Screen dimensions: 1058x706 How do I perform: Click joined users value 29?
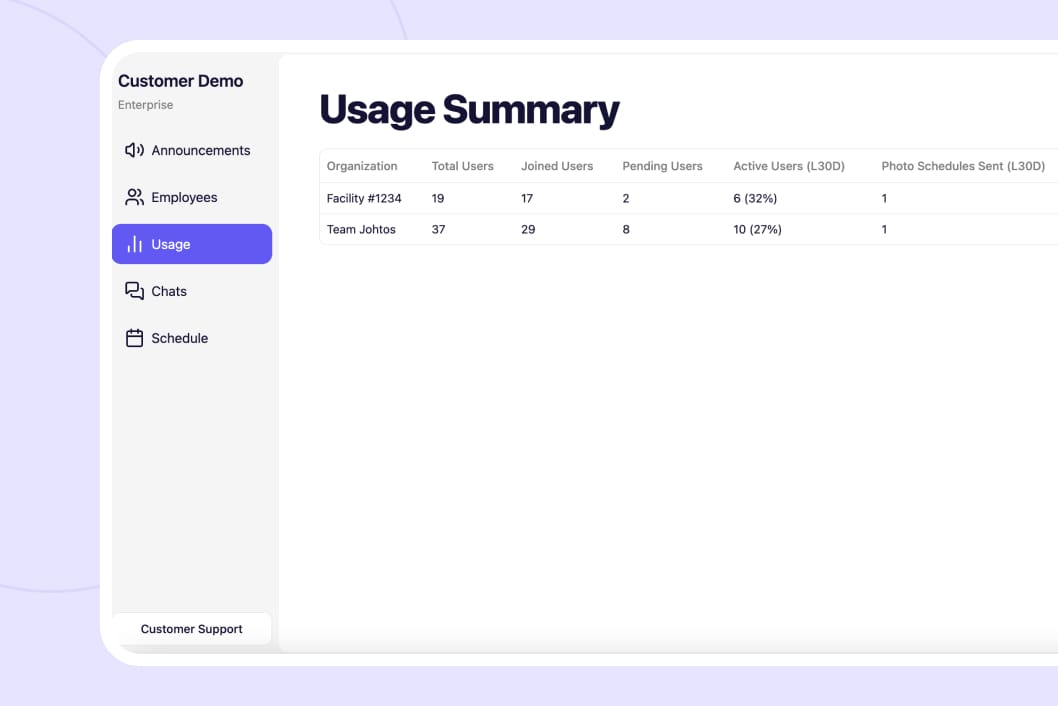click(528, 229)
